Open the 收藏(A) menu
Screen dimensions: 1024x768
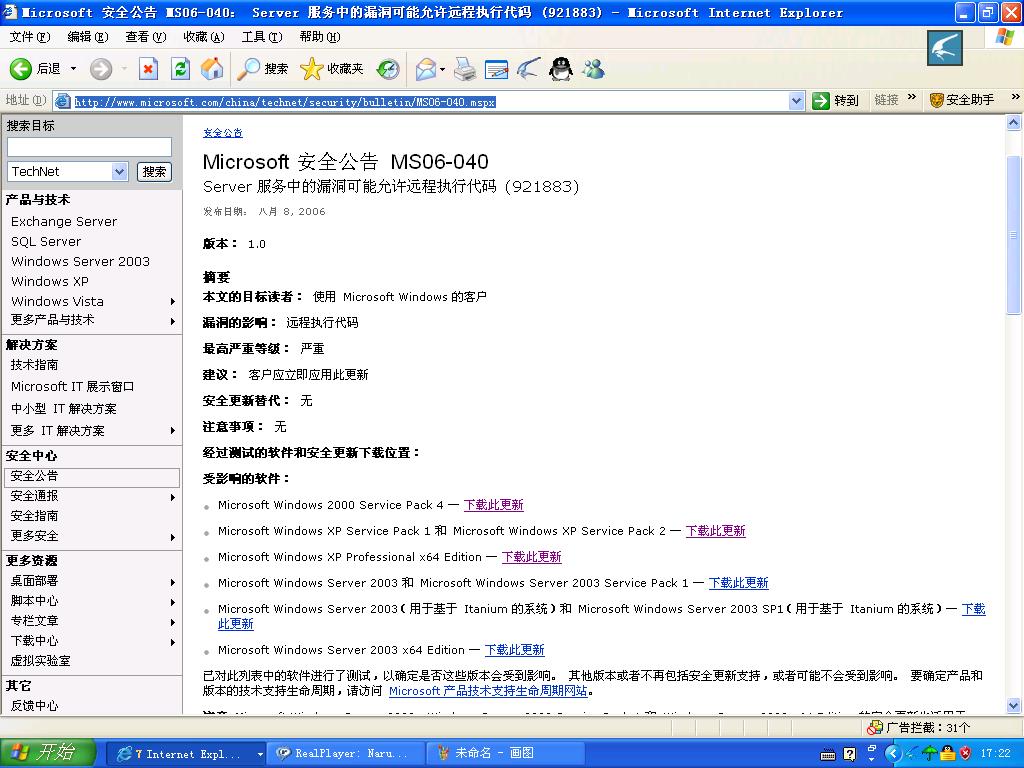click(x=204, y=37)
